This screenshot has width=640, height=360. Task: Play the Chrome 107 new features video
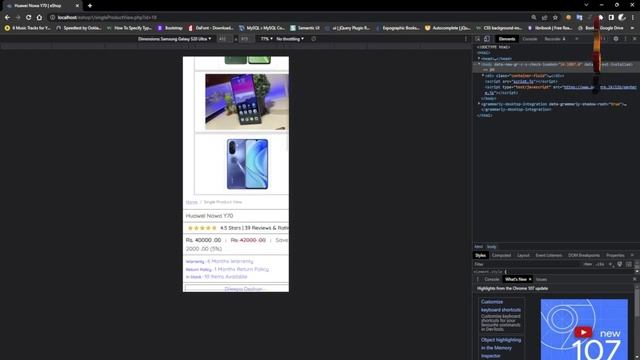(583, 332)
